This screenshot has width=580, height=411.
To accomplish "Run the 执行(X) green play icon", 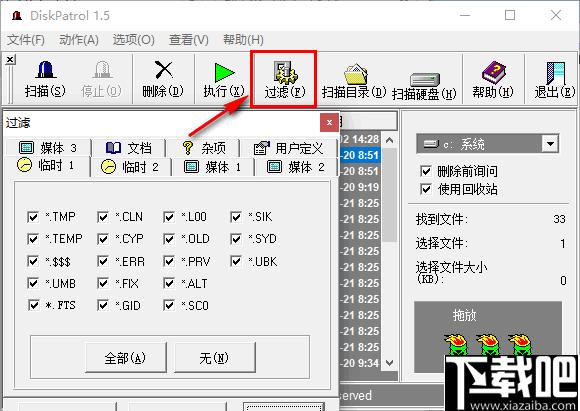I will click(224, 79).
